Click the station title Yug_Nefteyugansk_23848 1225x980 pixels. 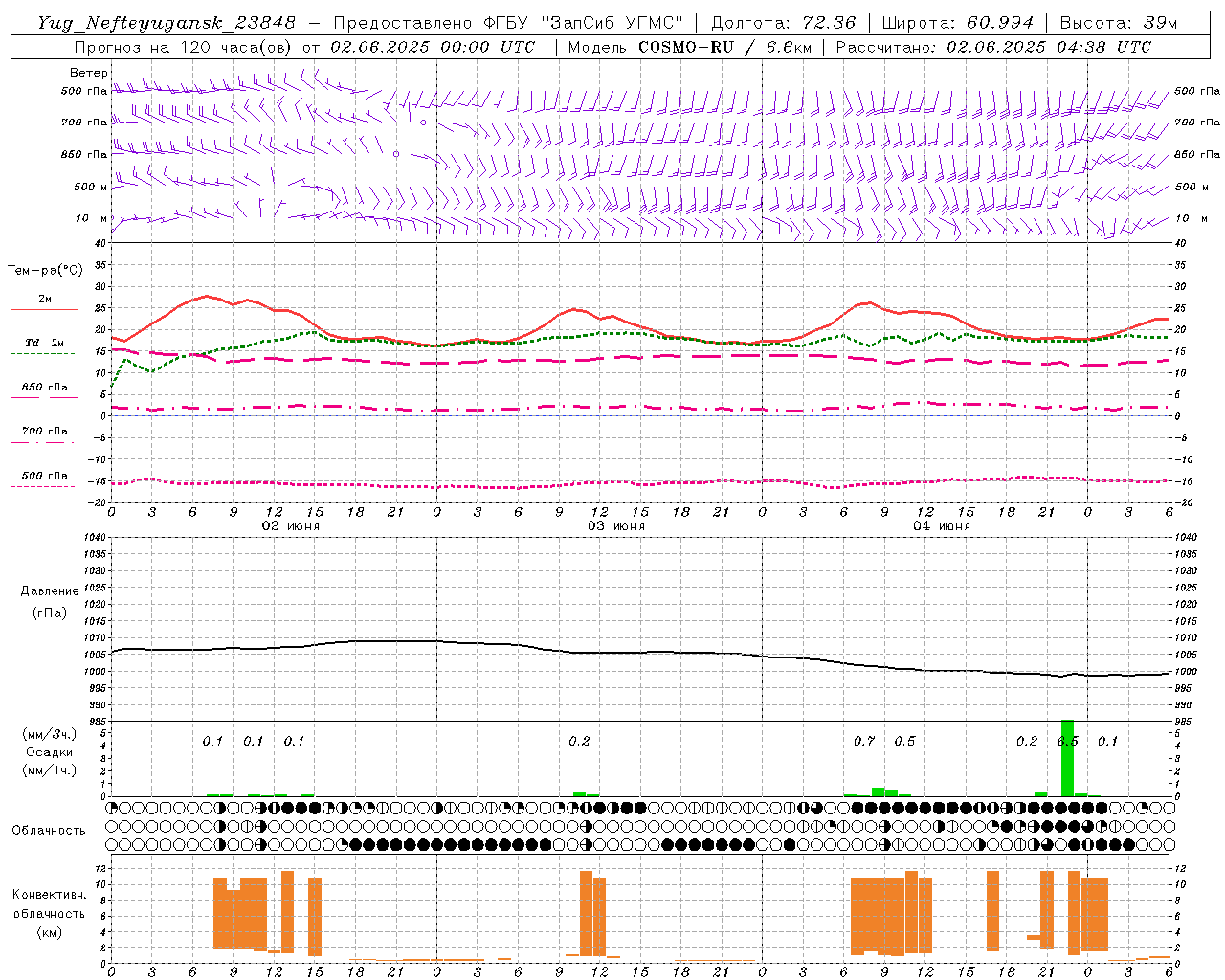[167, 23]
